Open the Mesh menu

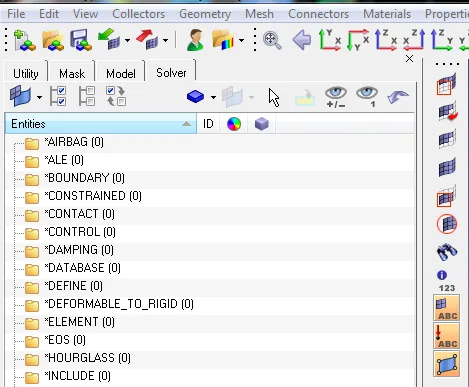[x=259, y=14]
